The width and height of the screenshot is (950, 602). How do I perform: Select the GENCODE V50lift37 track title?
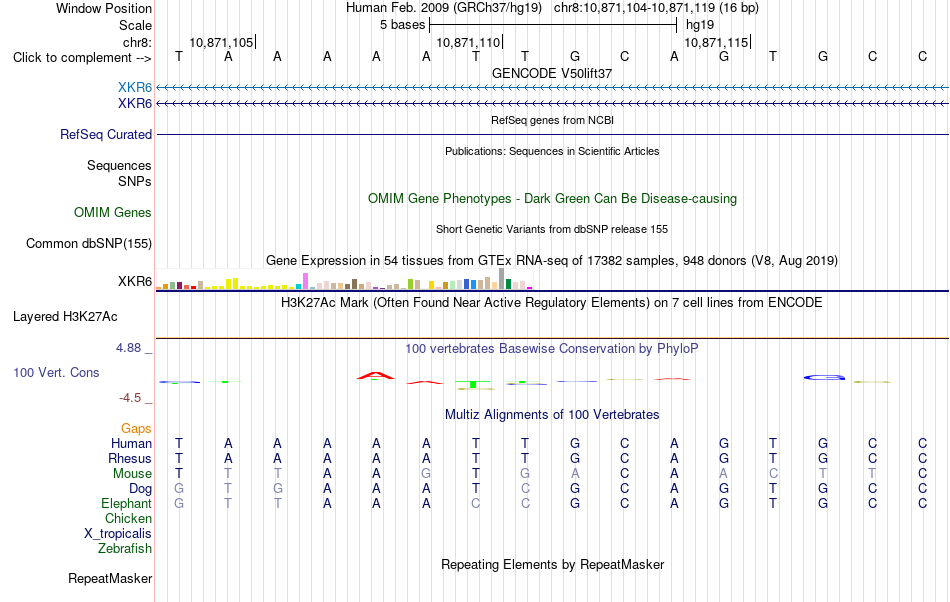tap(552, 73)
